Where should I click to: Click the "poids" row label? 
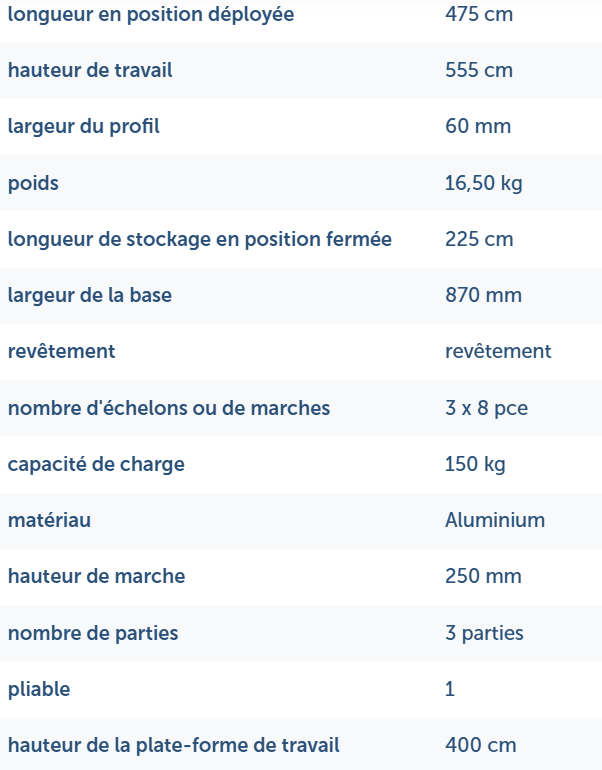[34, 183]
